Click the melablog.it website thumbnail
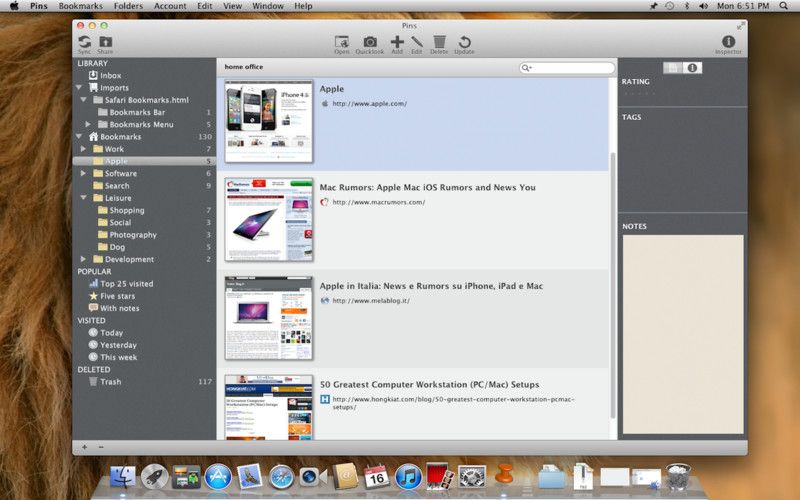800x500 pixels. pyautogui.click(x=269, y=318)
